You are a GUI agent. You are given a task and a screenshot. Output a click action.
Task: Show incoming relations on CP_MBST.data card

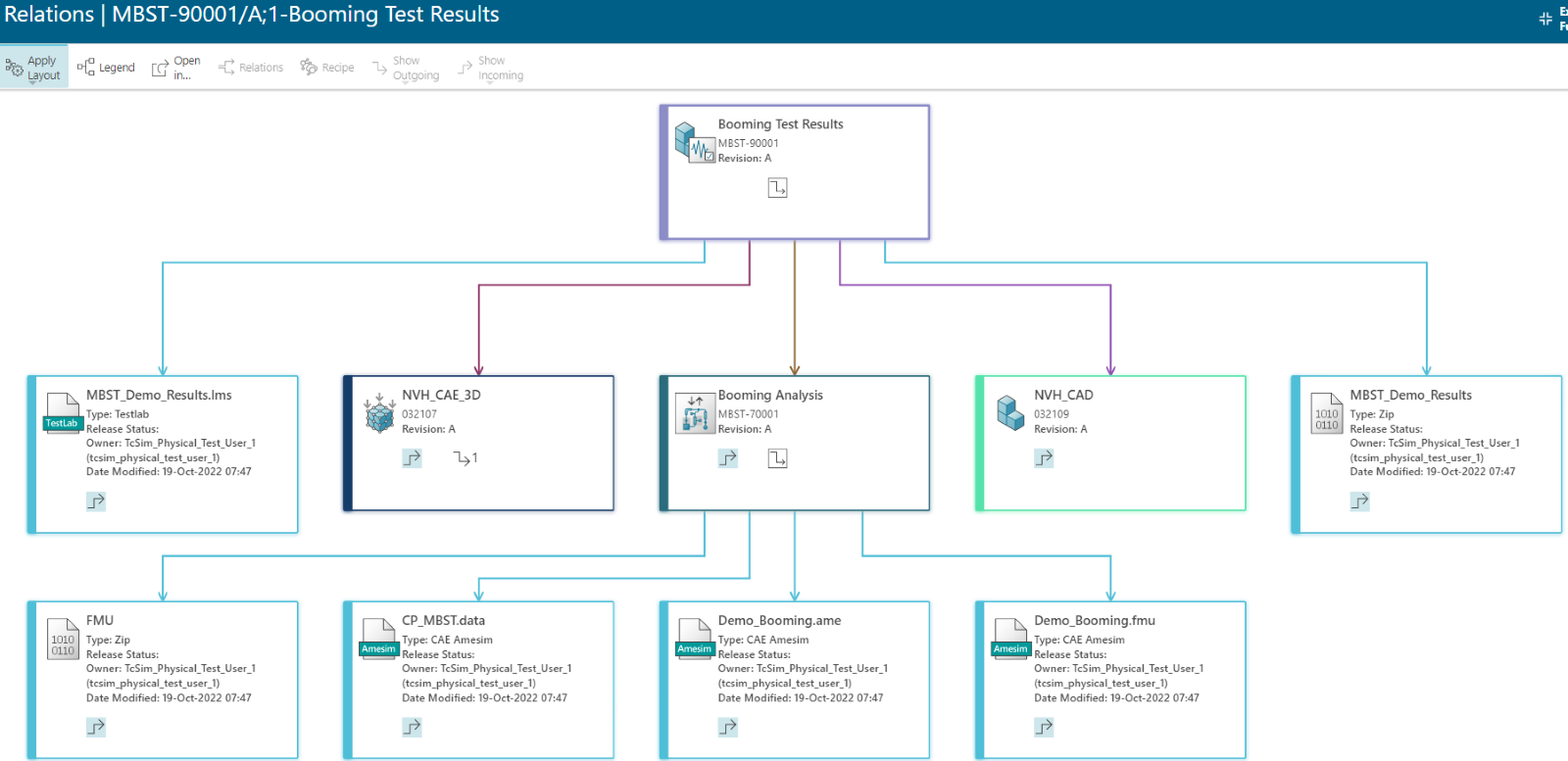point(412,727)
